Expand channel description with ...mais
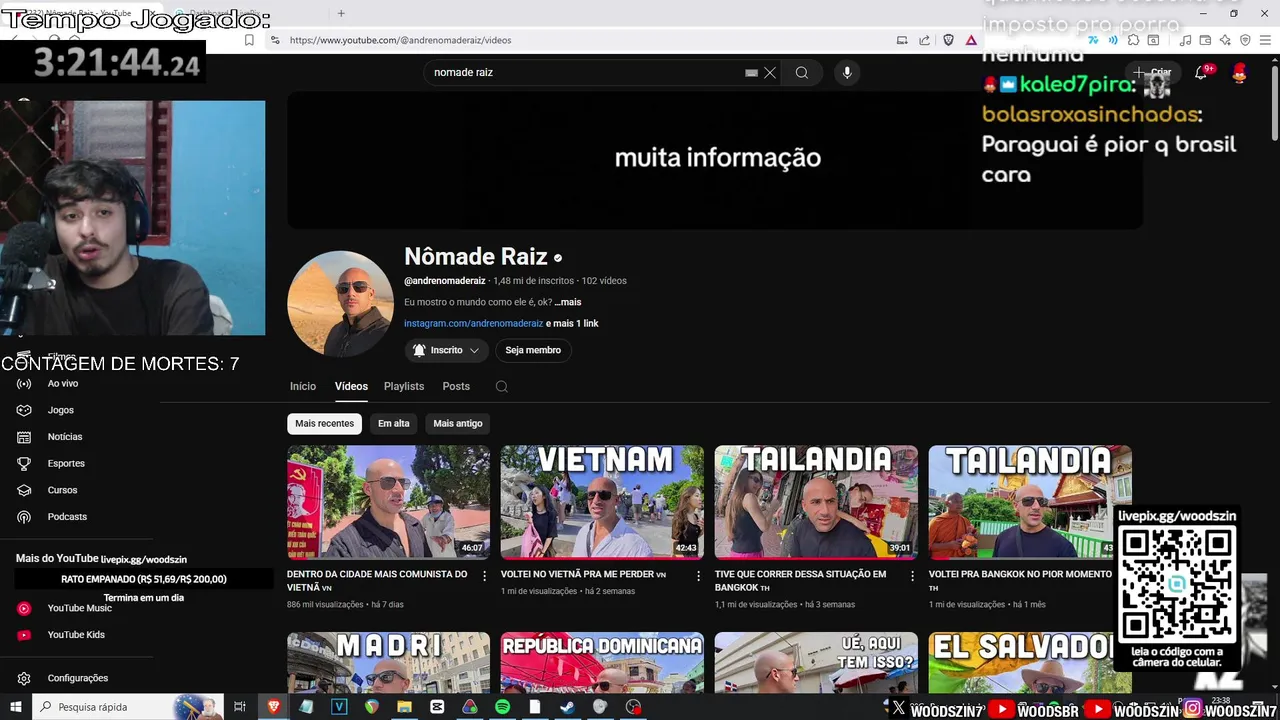 568,302
